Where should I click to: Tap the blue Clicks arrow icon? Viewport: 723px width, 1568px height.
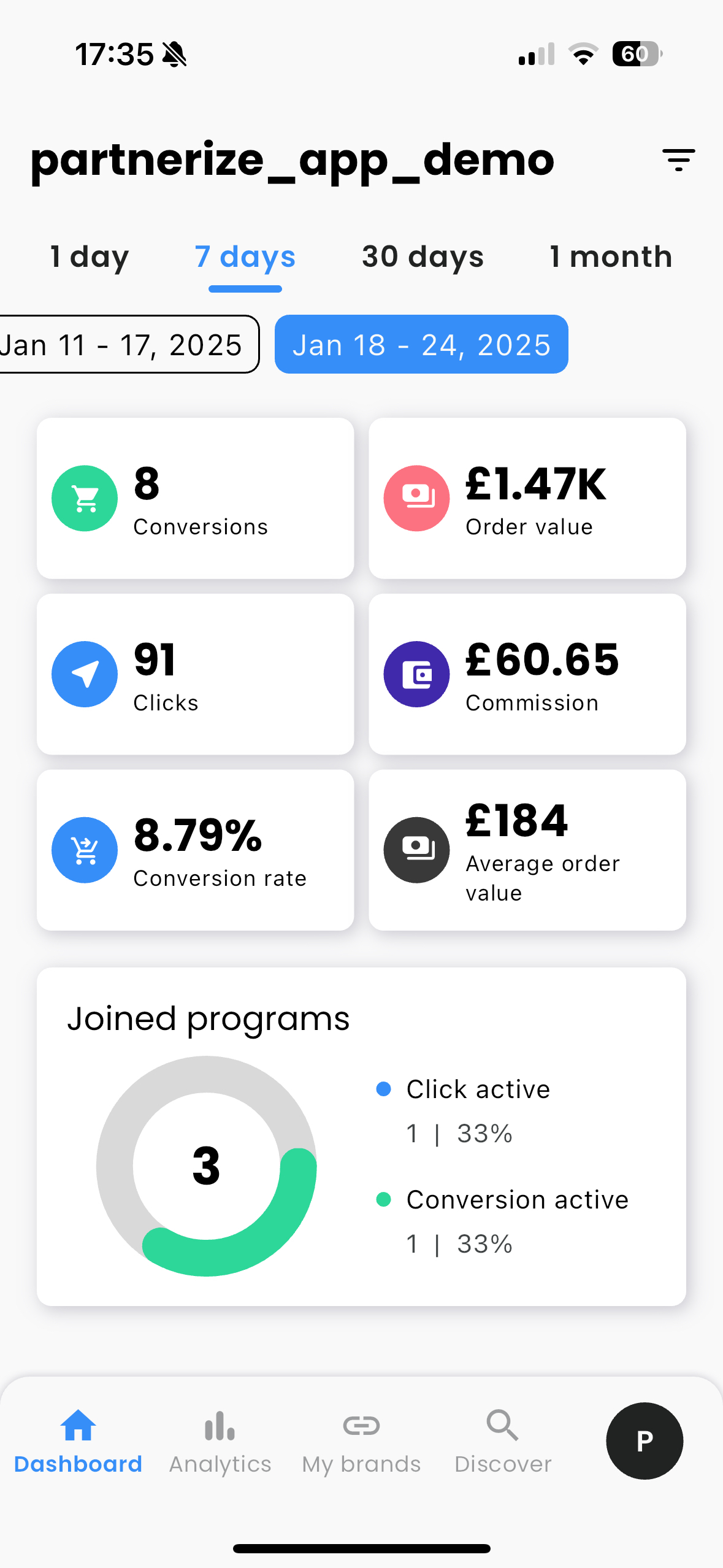tap(85, 674)
